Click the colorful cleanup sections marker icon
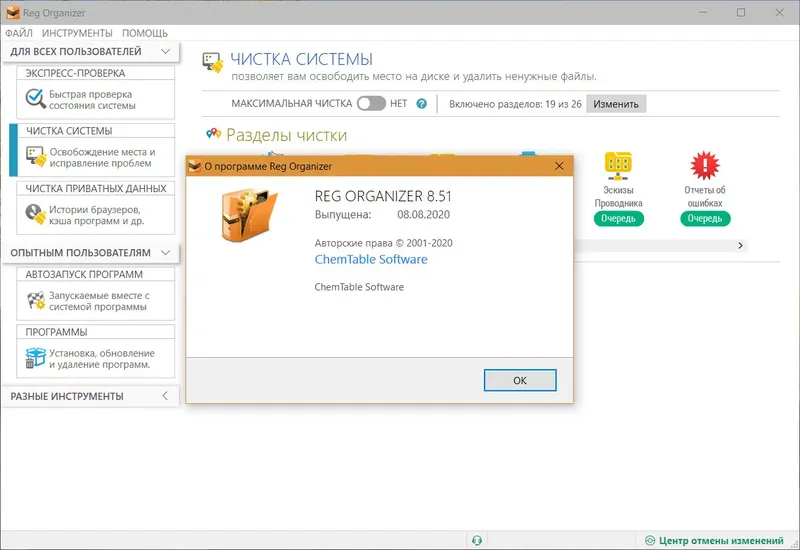The height and width of the screenshot is (550, 800). [x=213, y=134]
